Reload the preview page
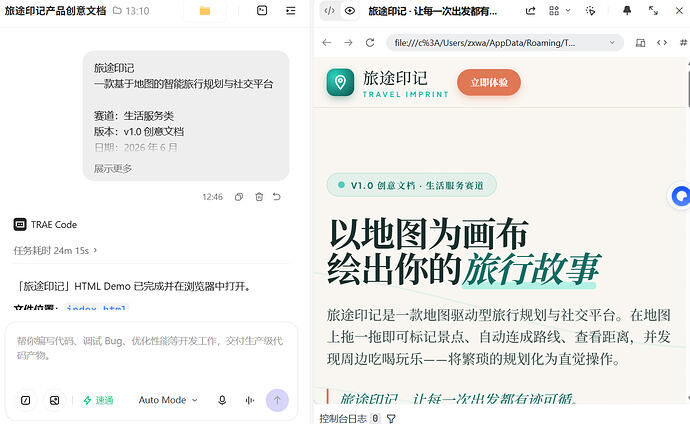 370,43
